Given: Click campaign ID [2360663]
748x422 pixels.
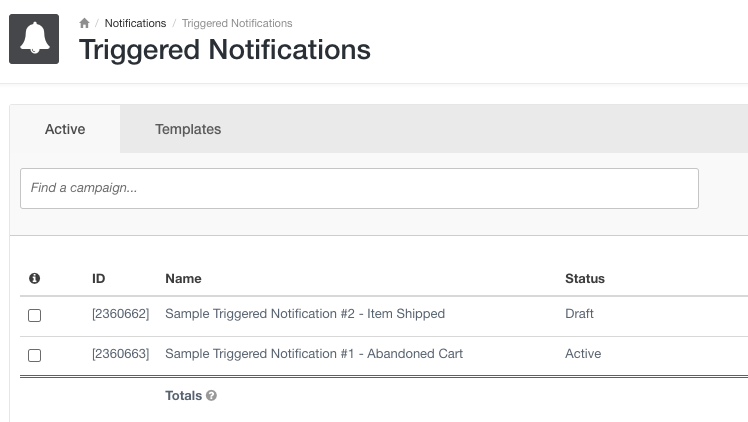Looking at the screenshot, I should pyautogui.click(x=120, y=354).
